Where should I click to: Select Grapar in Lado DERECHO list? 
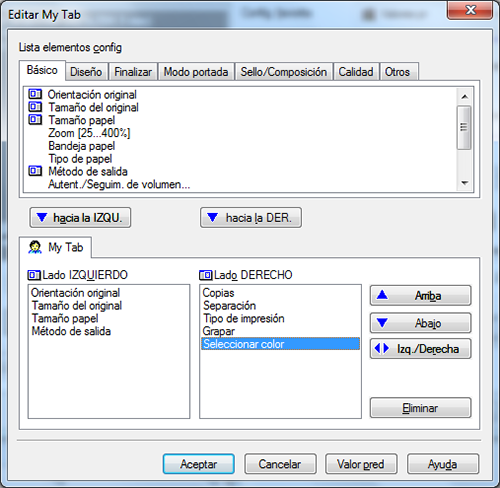coord(218,331)
